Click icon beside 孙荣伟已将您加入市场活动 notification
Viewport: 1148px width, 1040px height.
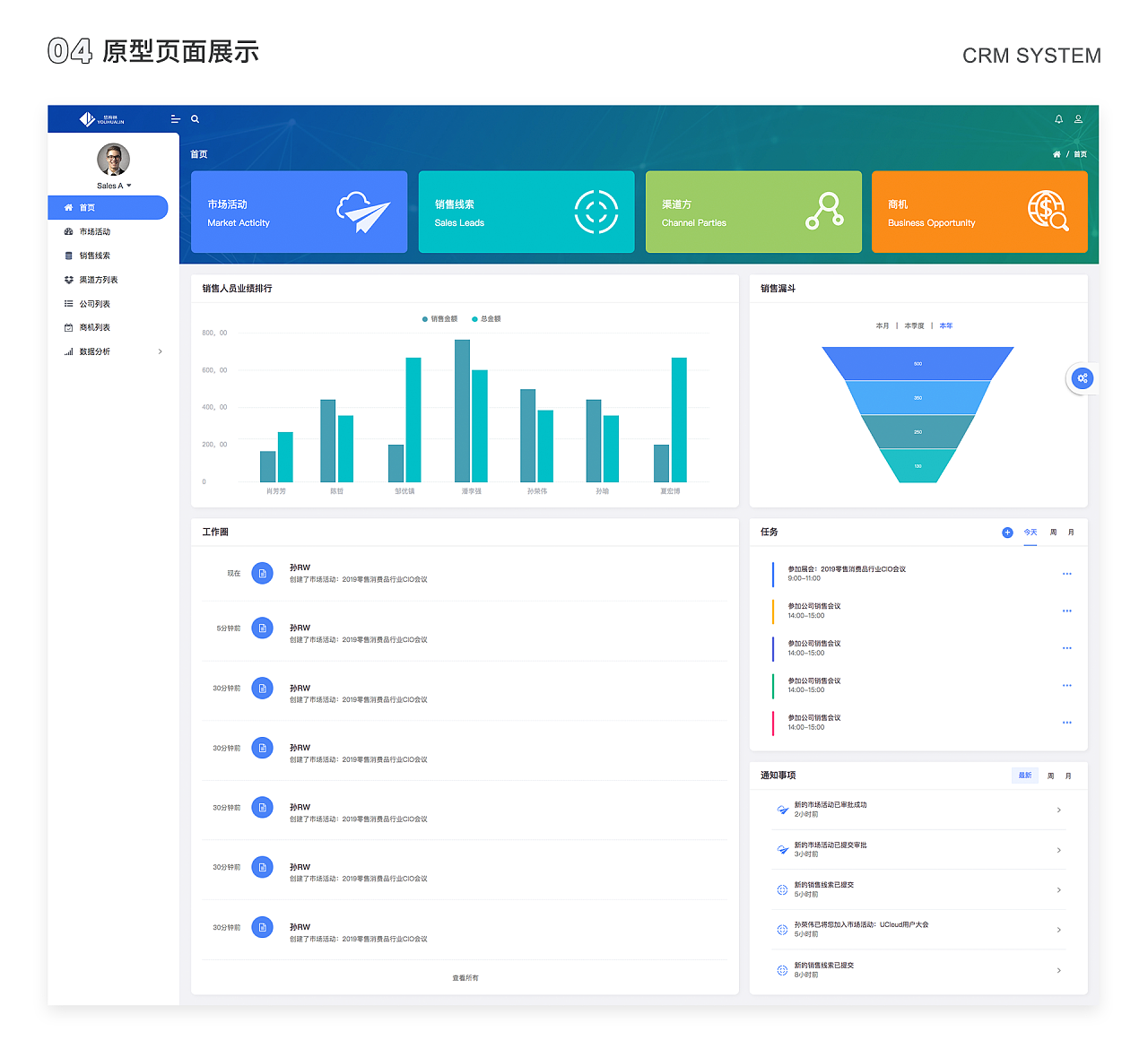782,930
